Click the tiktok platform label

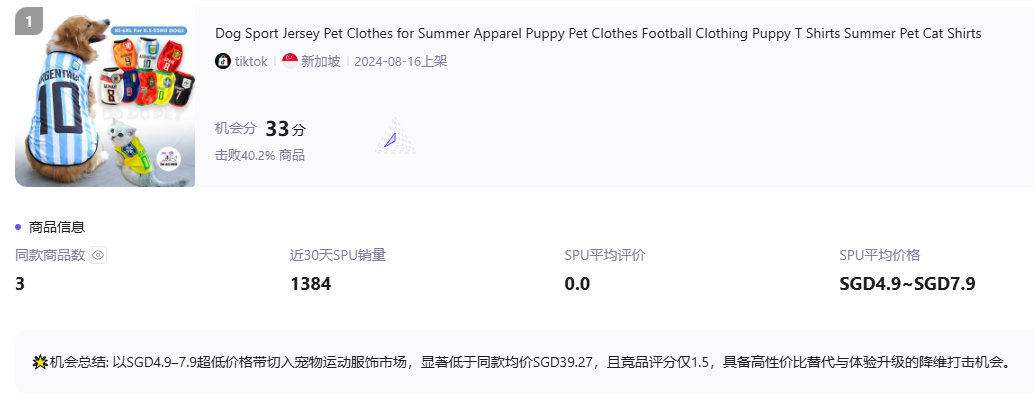[x=251, y=61]
